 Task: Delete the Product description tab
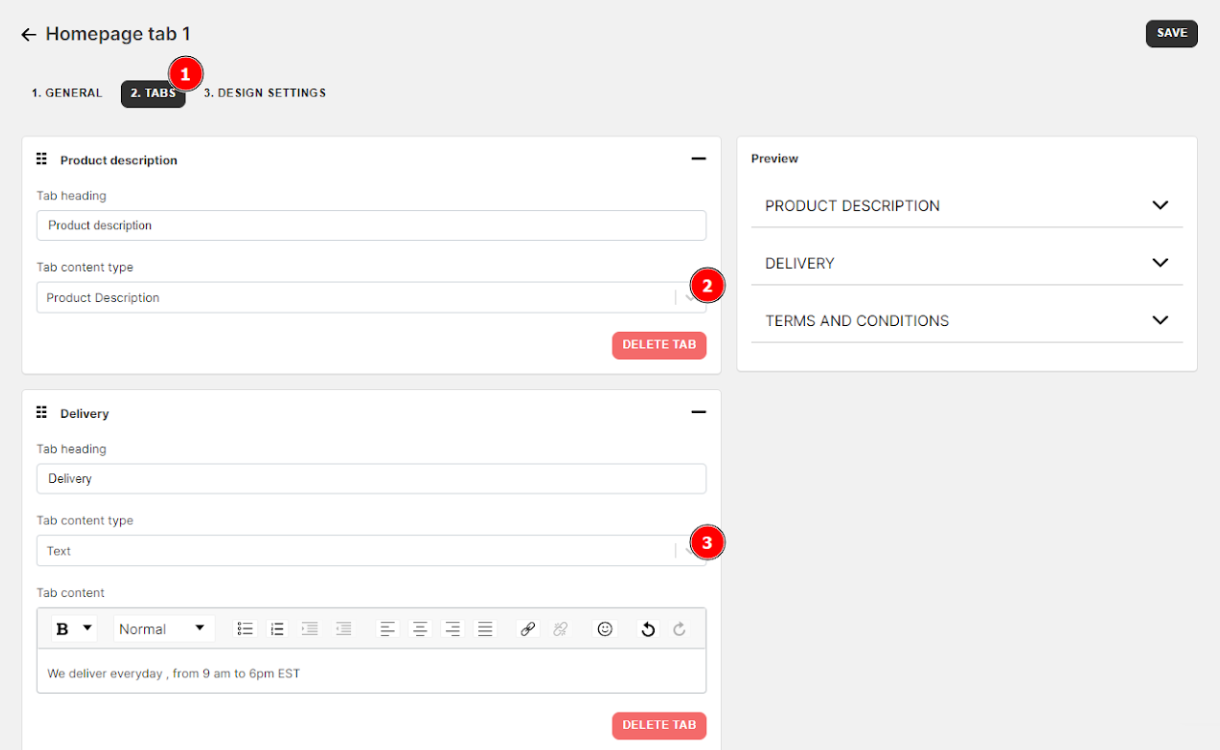coord(659,345)
